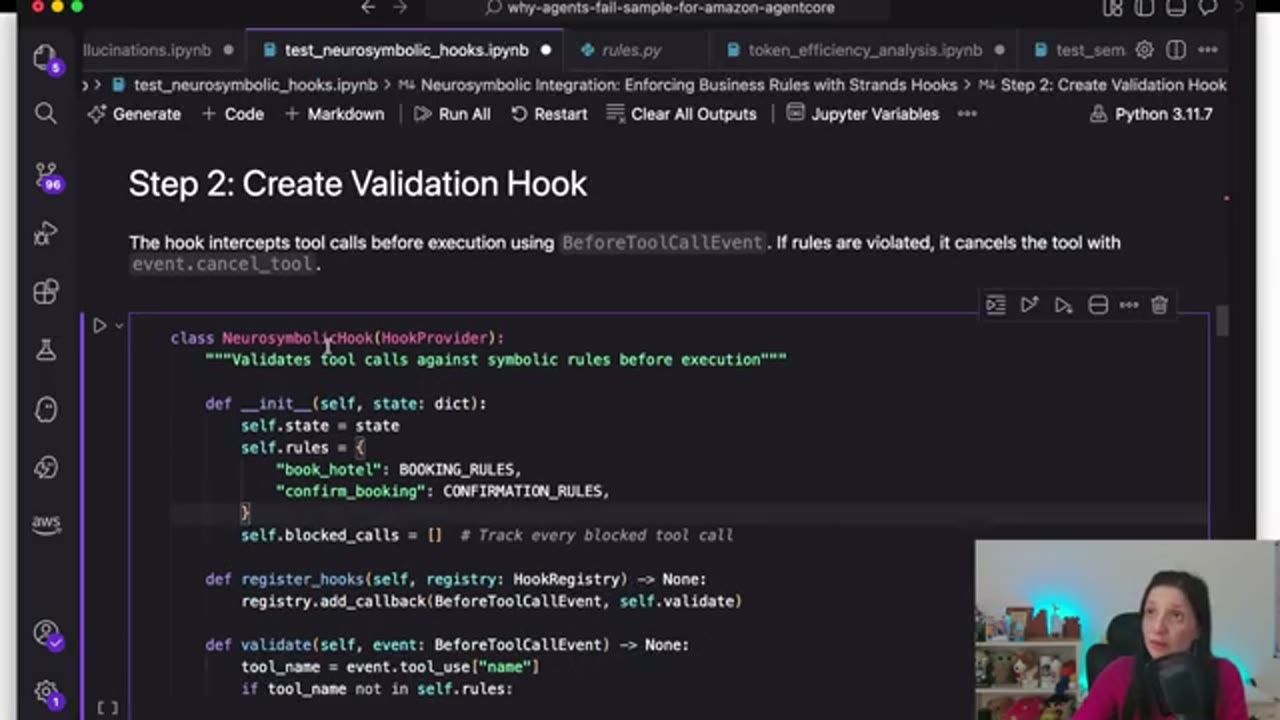Delete the cell with the trash icon
This screenshot has width=1280, height=720.
pos(1159,305)
